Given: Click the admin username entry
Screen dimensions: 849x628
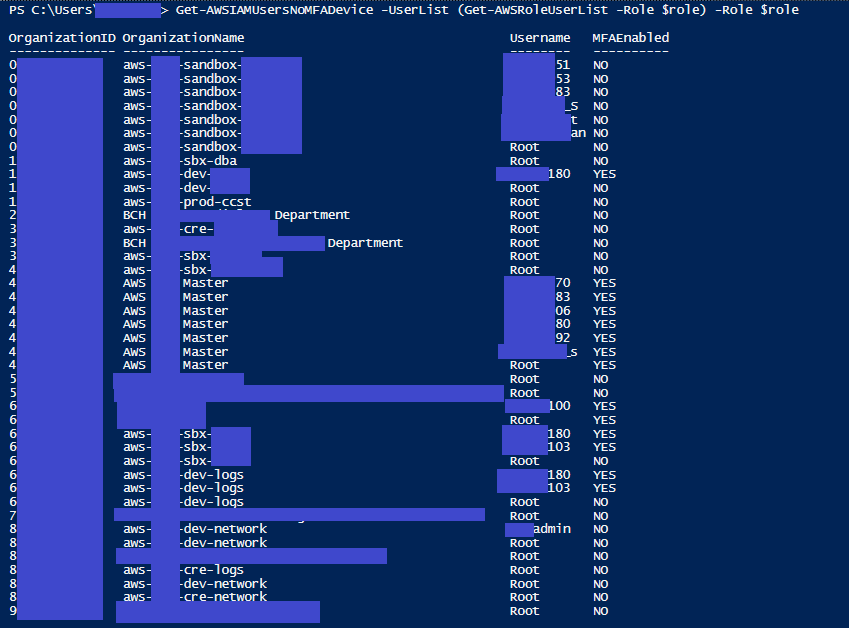Looking at the screenshot, I should point(553,529).
